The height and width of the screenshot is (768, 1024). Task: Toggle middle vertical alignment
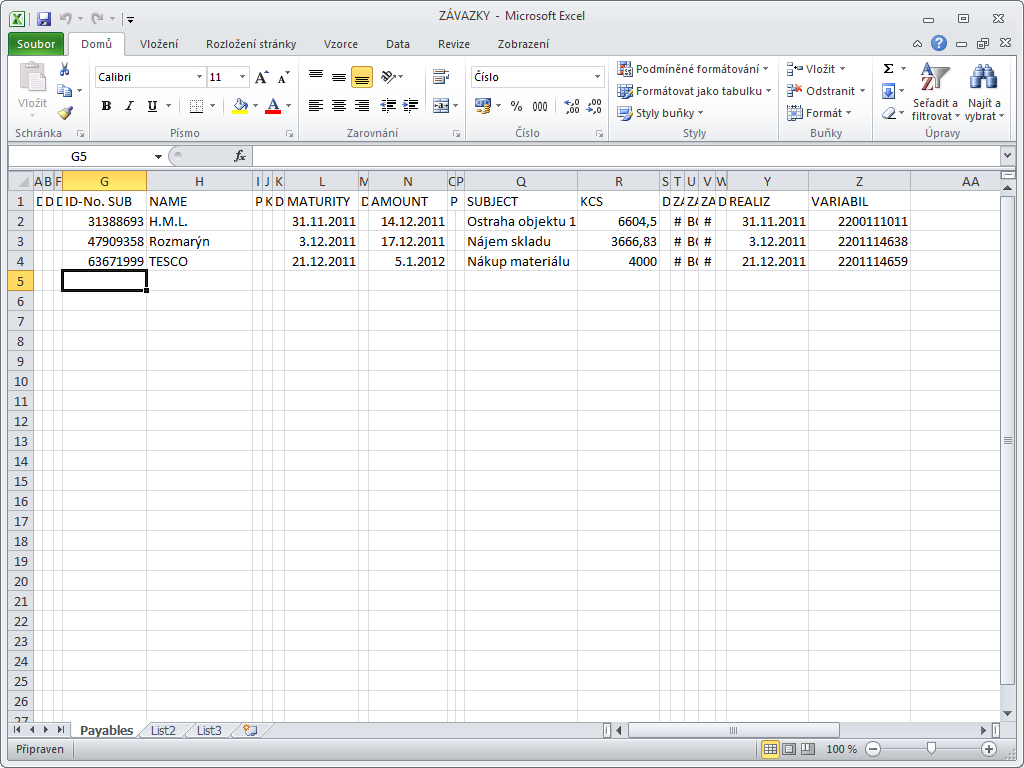coord(339,77)
